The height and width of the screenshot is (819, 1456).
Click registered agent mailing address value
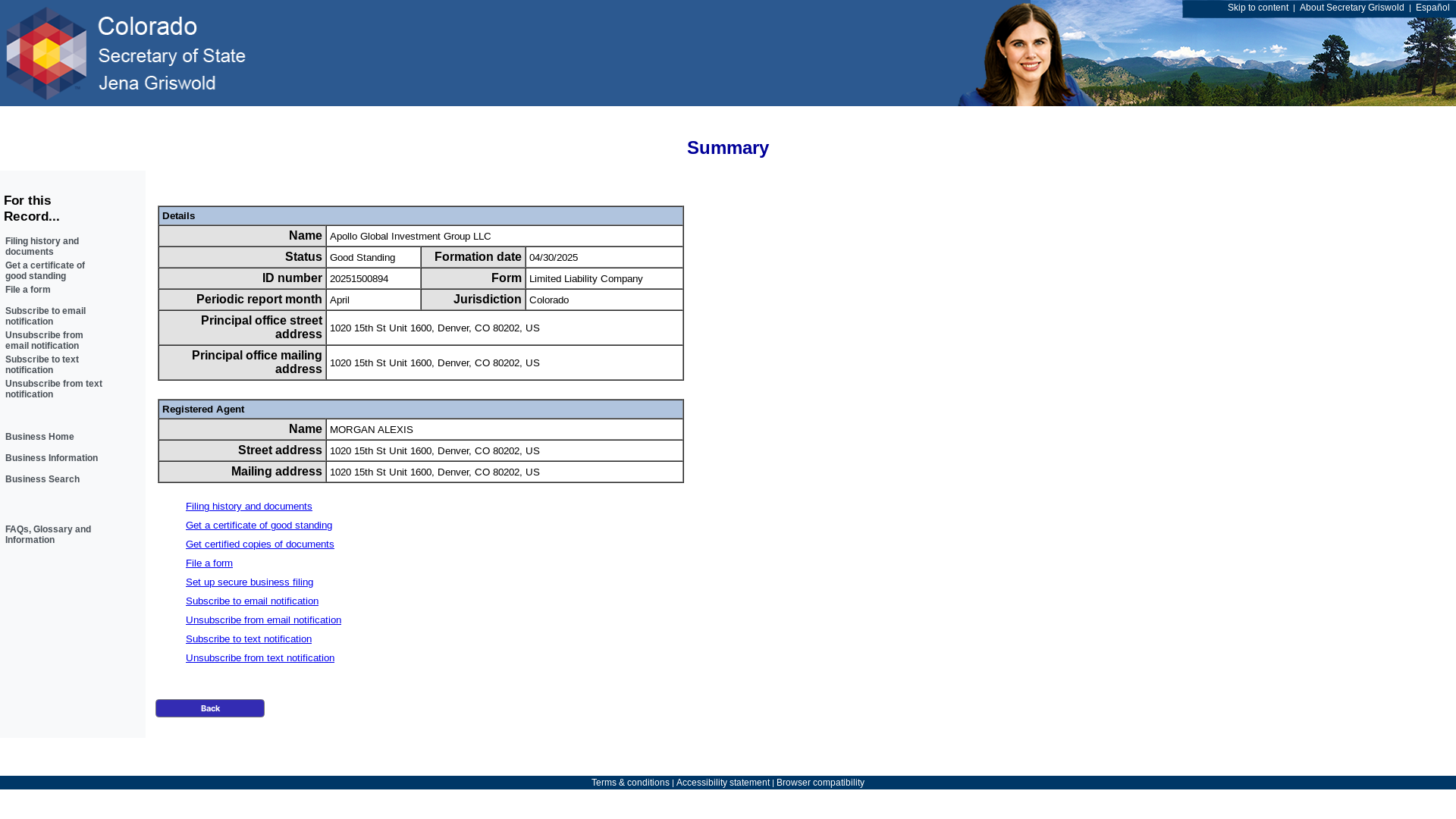coord(435,472)
